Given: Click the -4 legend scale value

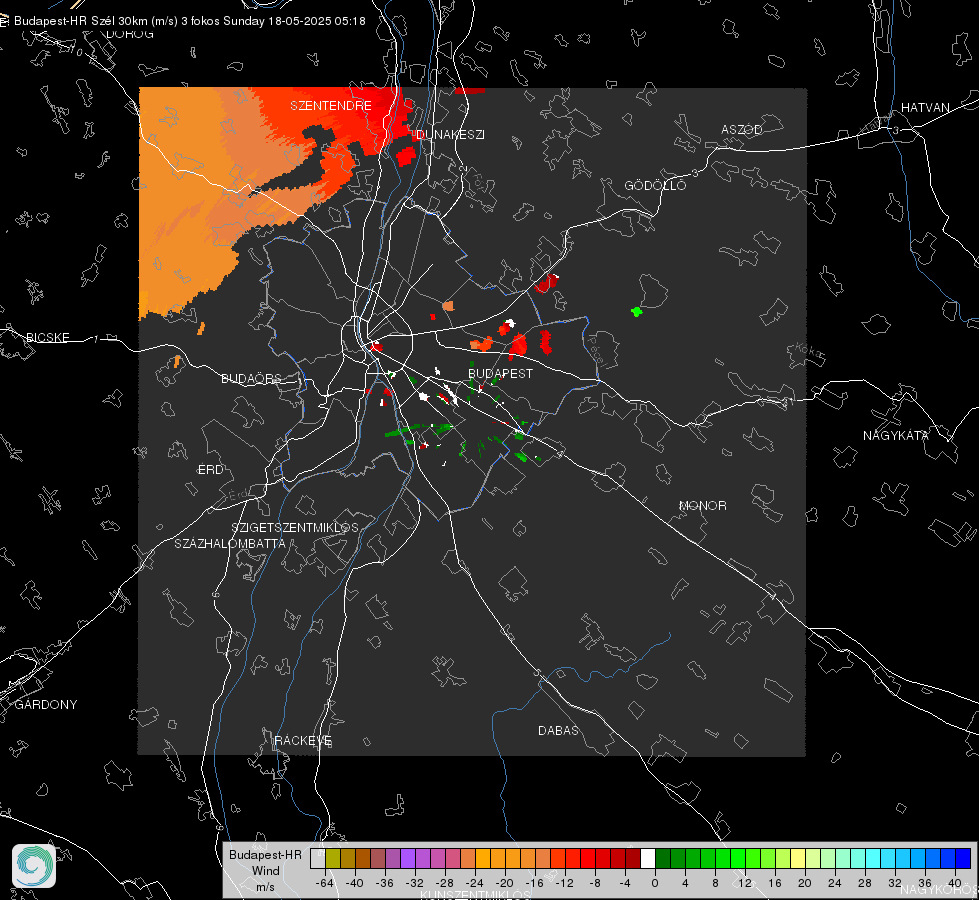Looking at the screenshot, I should pos(624,883).
